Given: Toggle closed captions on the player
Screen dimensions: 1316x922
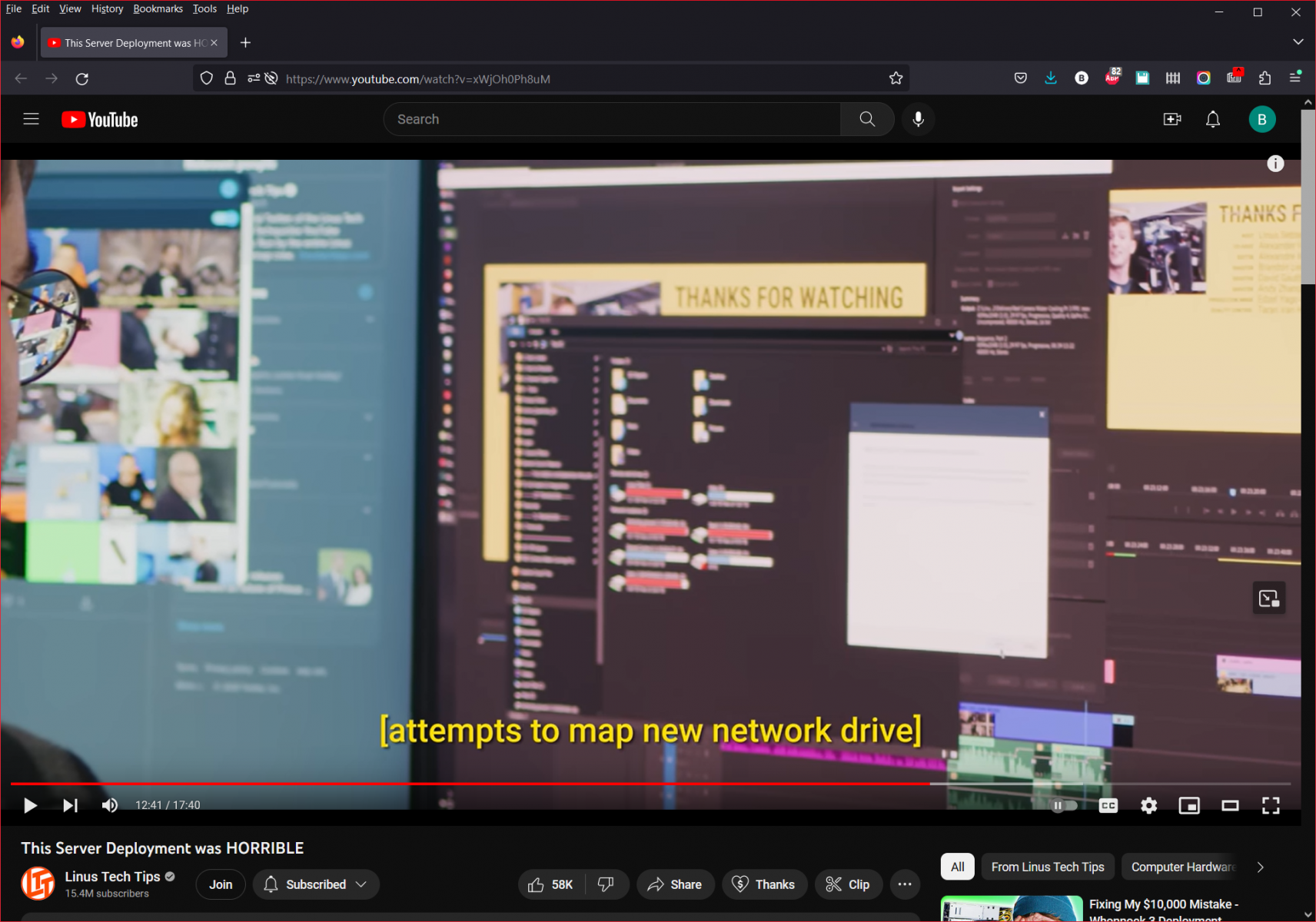Looking at the screenshot, I should (1108, 805).
